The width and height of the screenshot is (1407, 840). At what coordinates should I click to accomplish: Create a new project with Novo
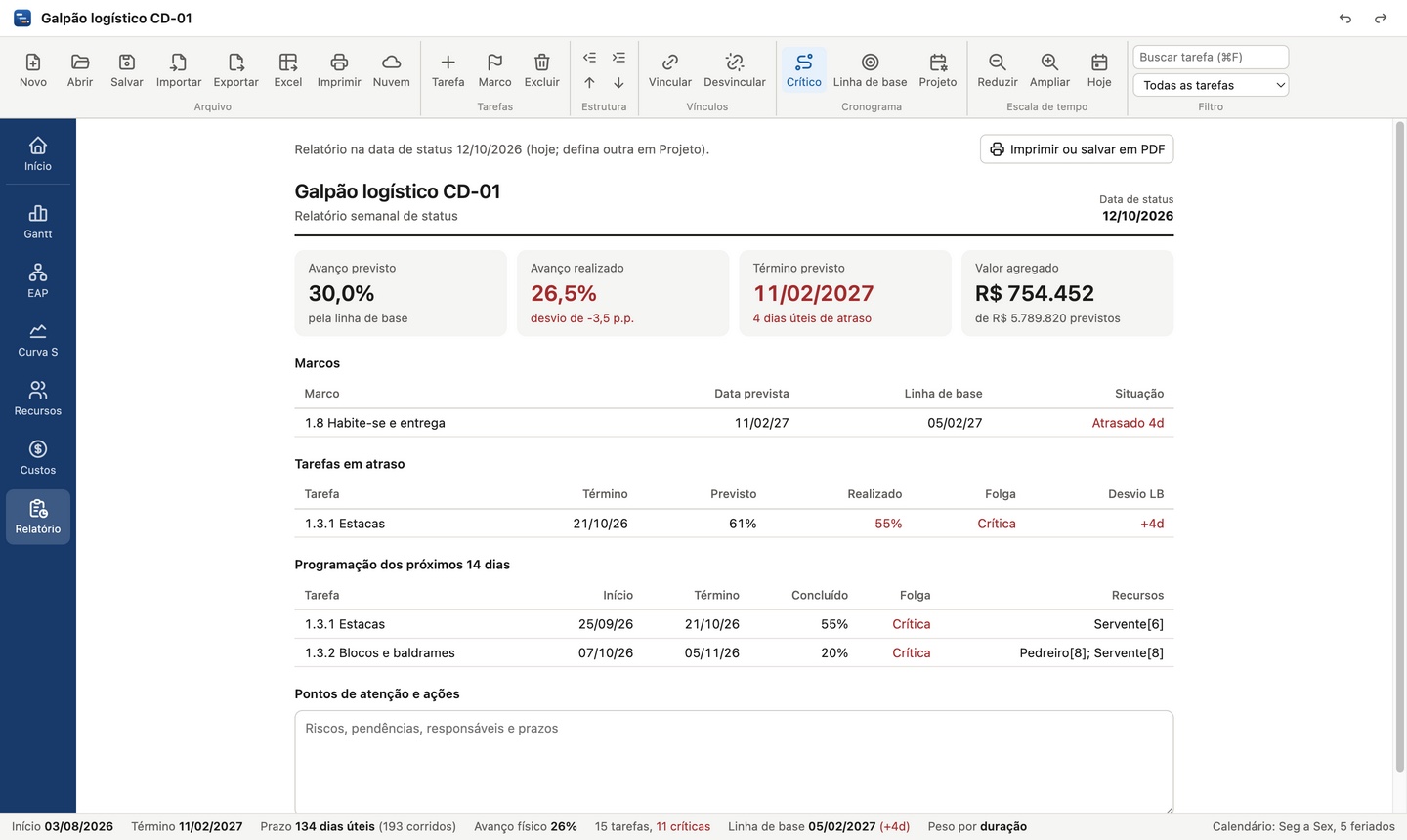(x=33, y=70)
